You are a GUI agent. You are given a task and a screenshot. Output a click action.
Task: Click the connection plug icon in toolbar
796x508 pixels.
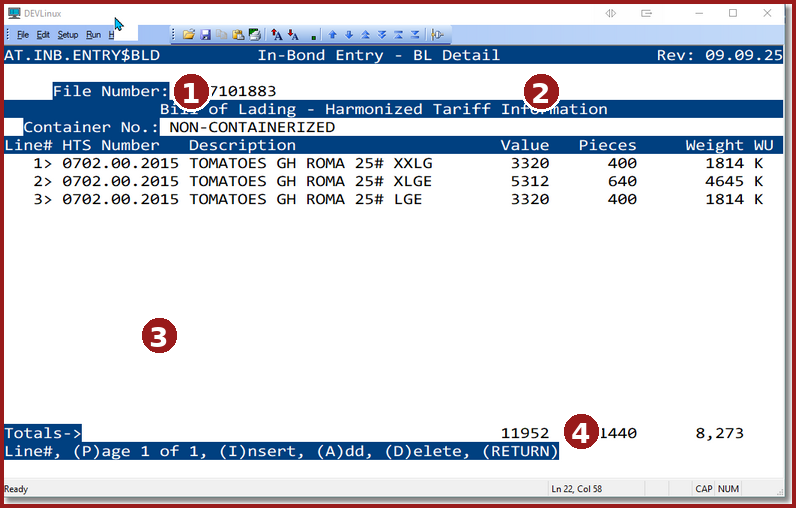coord(437,34)
